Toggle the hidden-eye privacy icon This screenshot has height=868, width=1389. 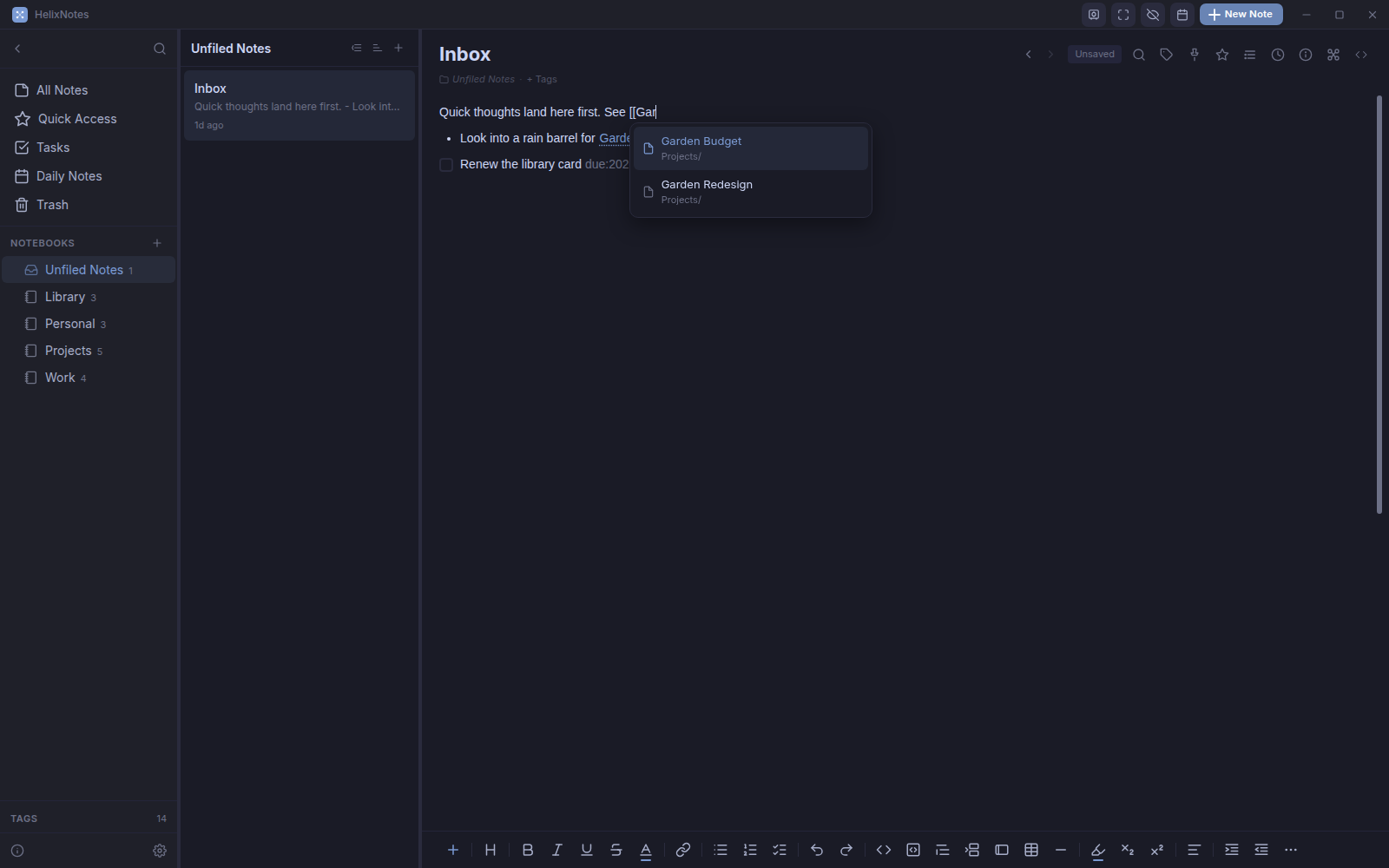pyautogui.click(x=1153, y=15)
